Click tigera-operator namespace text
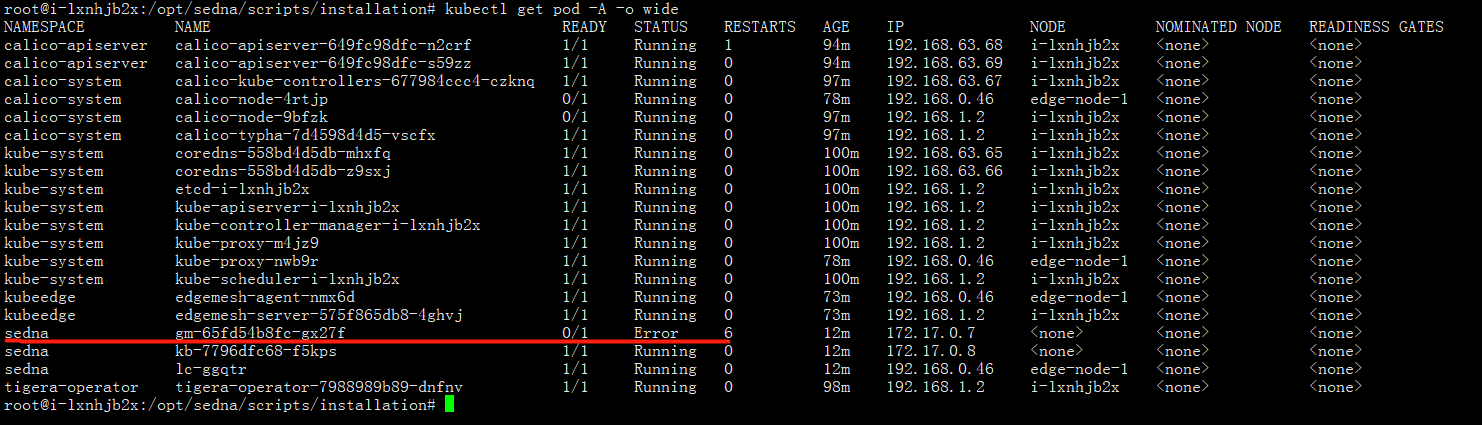 click(71, 387)
